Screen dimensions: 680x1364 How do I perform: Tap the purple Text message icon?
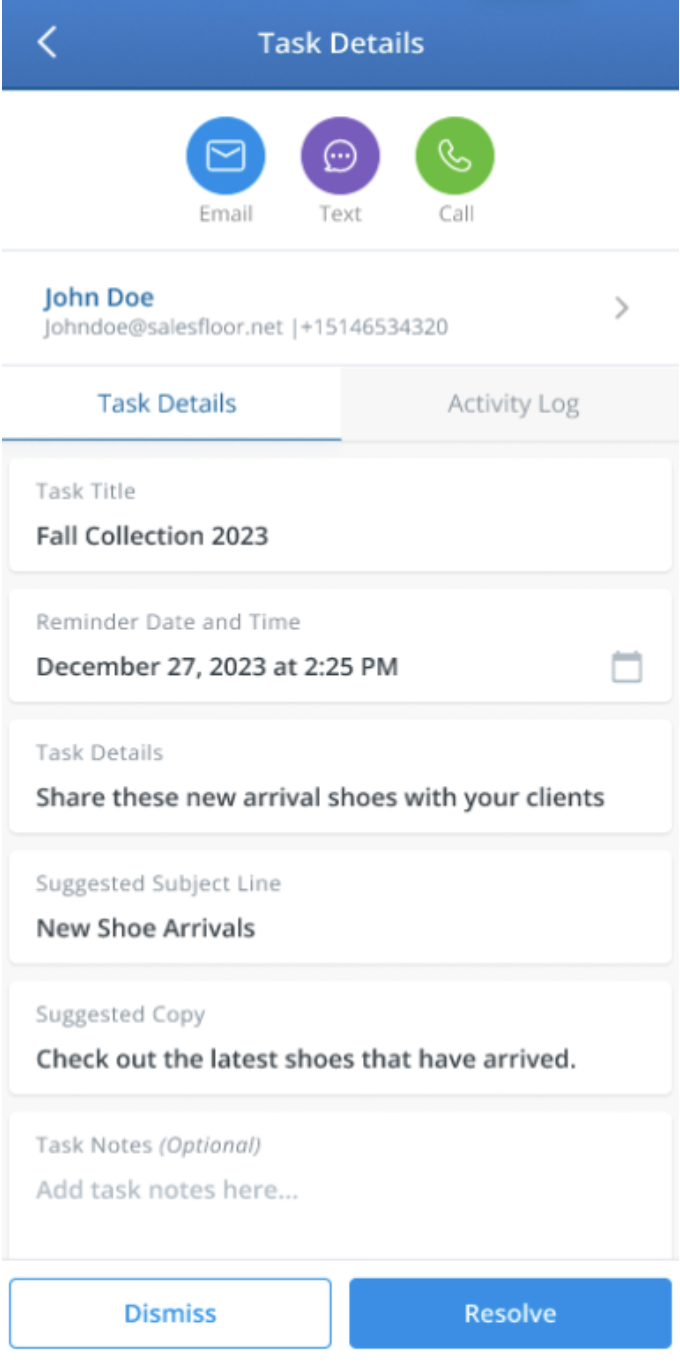[340, 157]
